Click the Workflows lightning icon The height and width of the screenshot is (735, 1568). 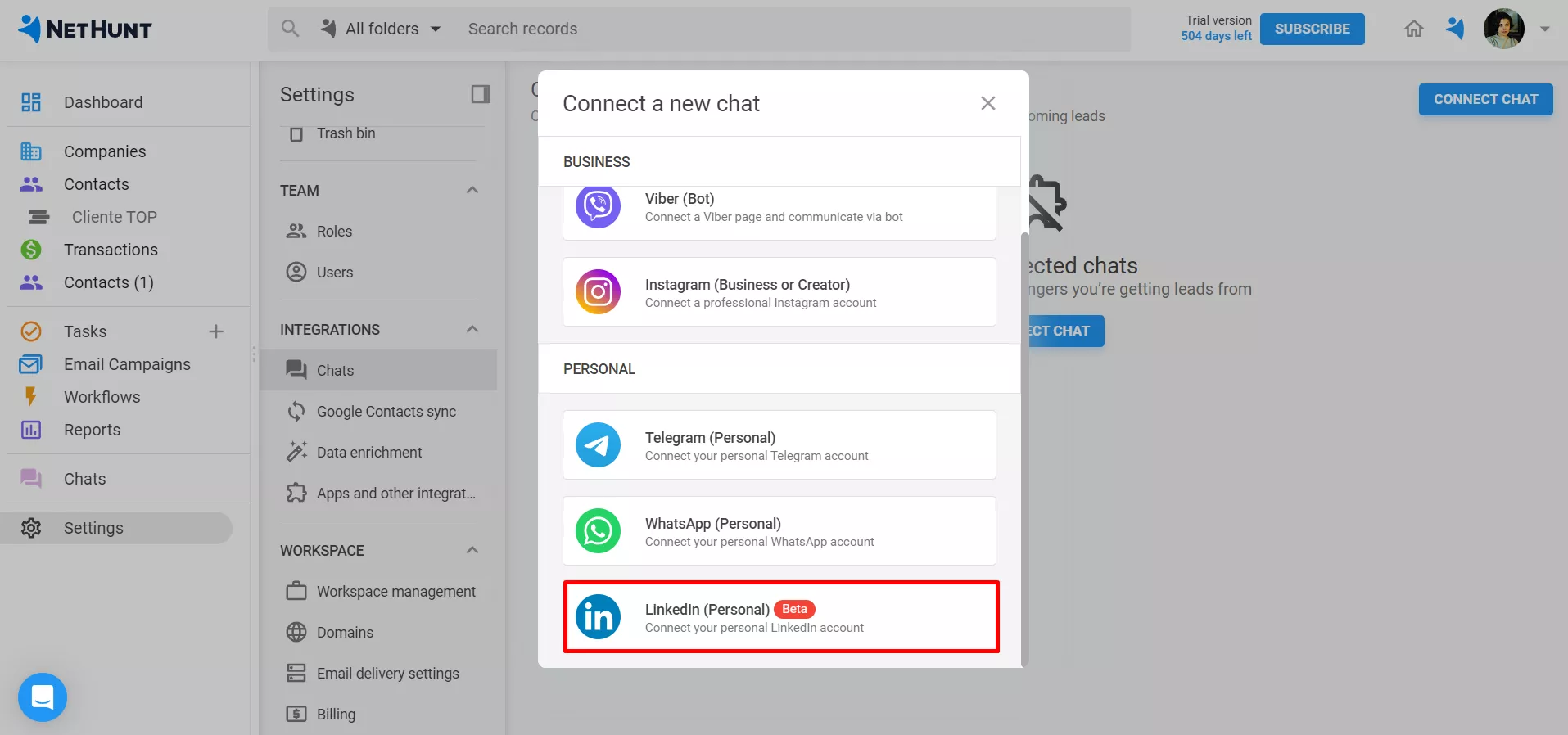(31, 397)
